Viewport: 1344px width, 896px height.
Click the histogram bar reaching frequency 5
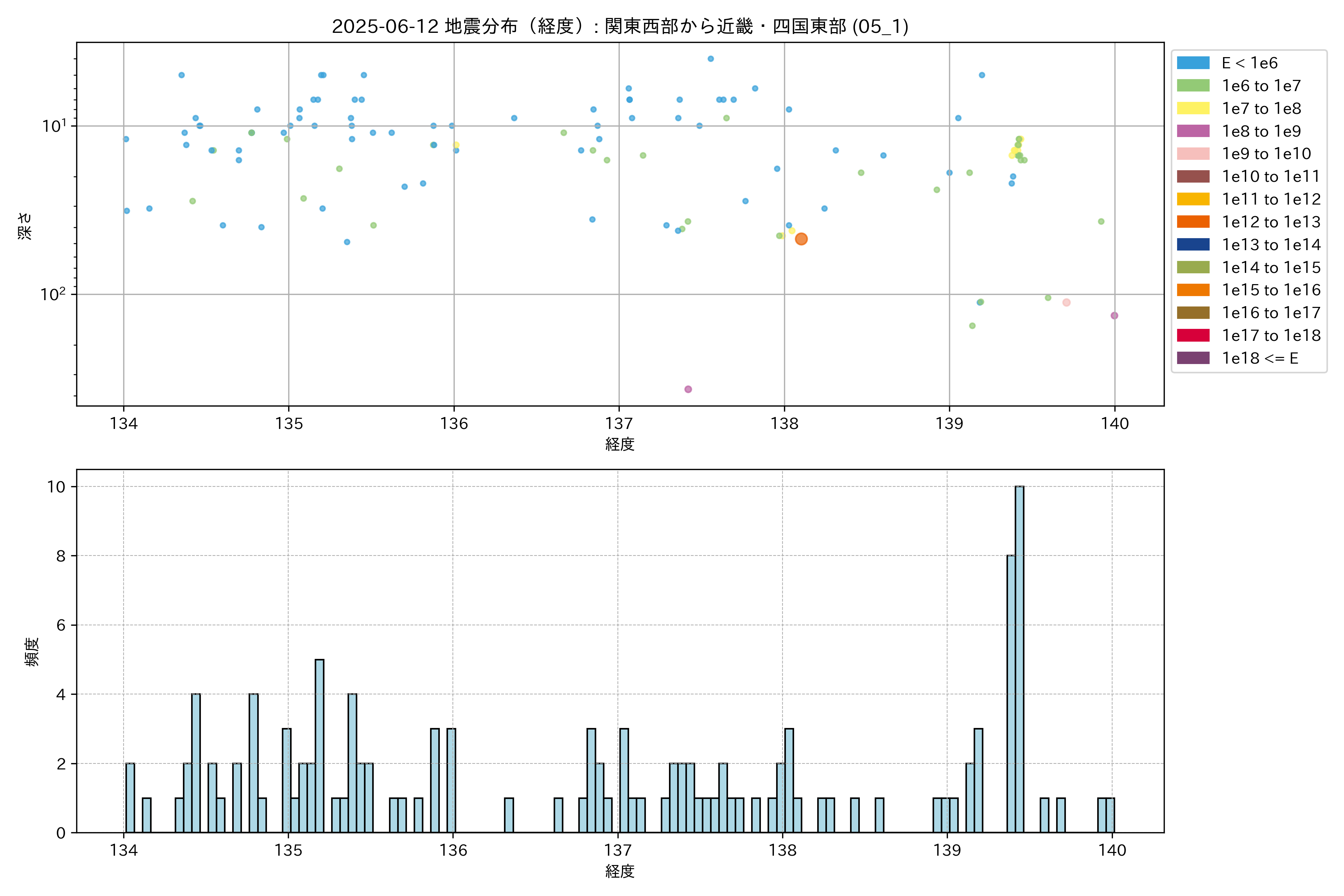320,746
